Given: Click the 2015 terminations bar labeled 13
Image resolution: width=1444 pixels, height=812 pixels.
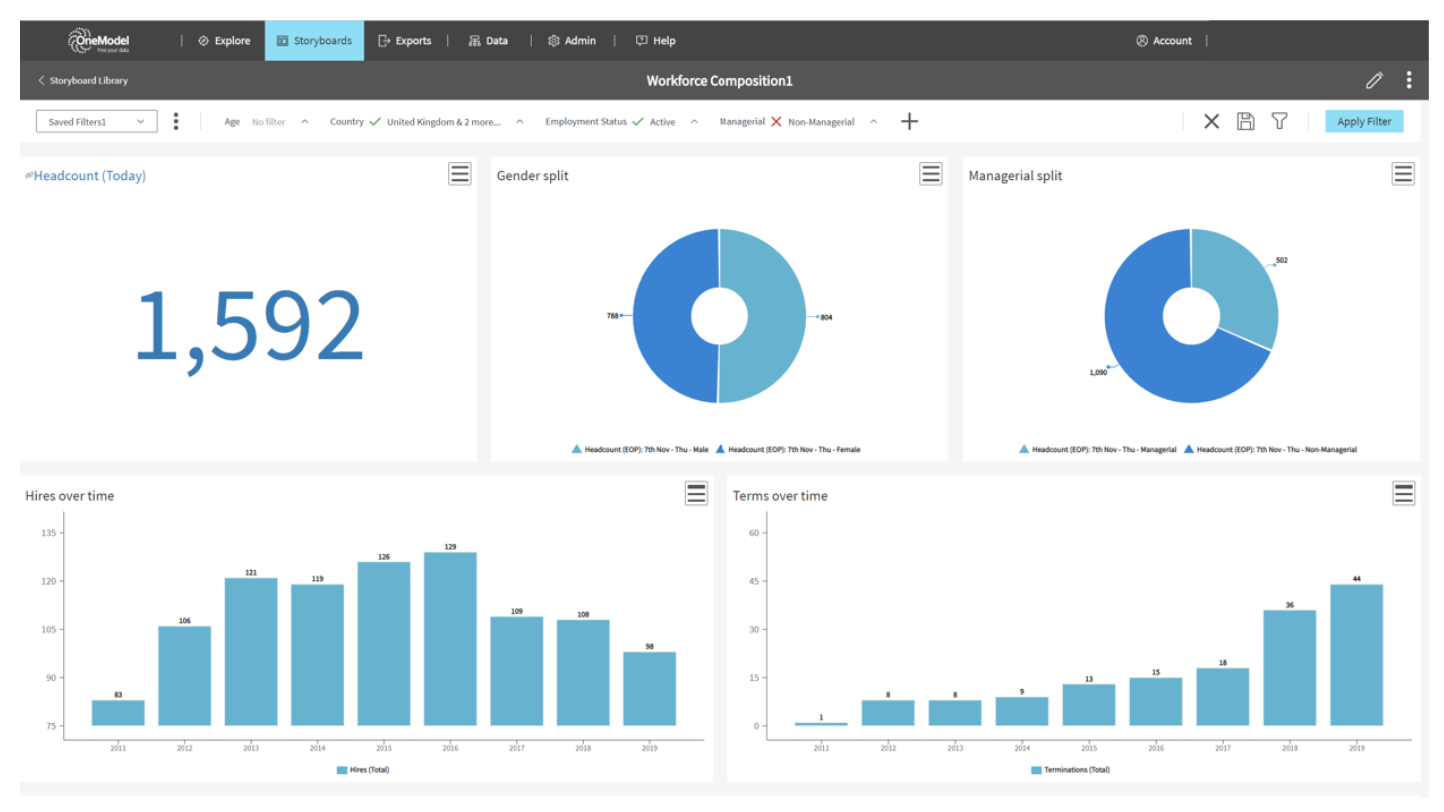Looking at the screenshot, I should pos(1089,705).
